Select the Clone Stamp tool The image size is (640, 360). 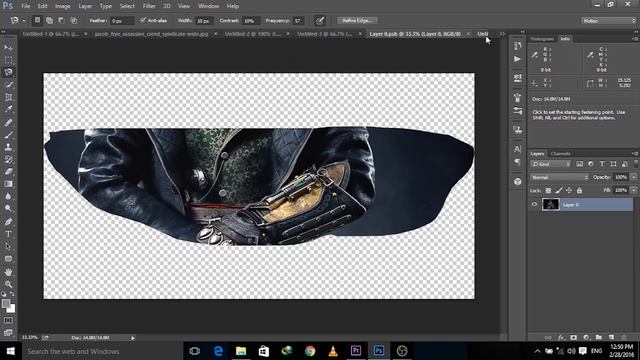(8, 147)
